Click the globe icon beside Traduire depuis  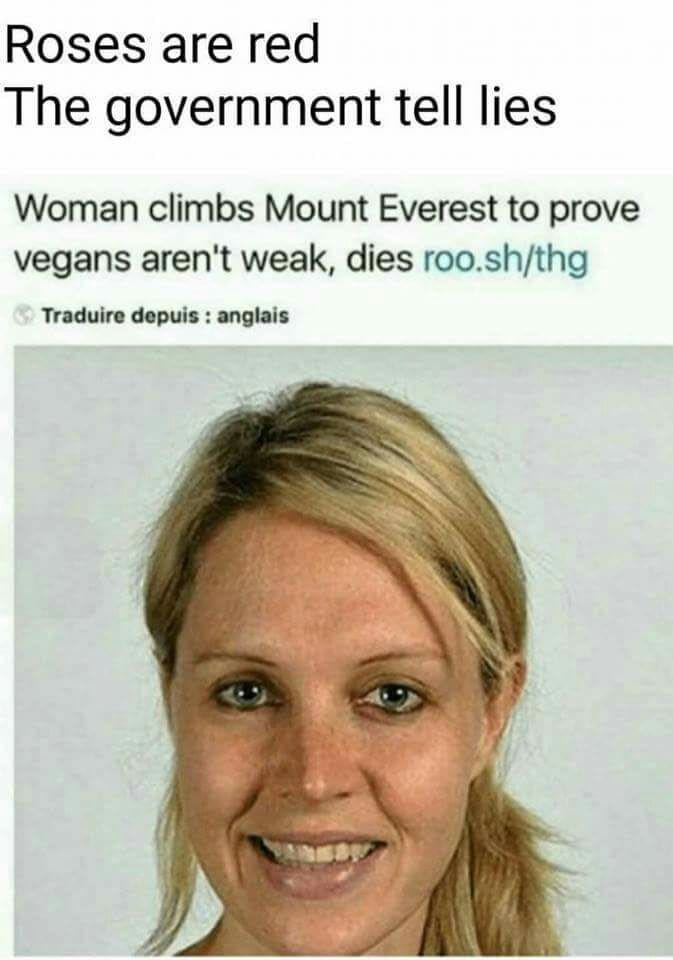[24, 316]
